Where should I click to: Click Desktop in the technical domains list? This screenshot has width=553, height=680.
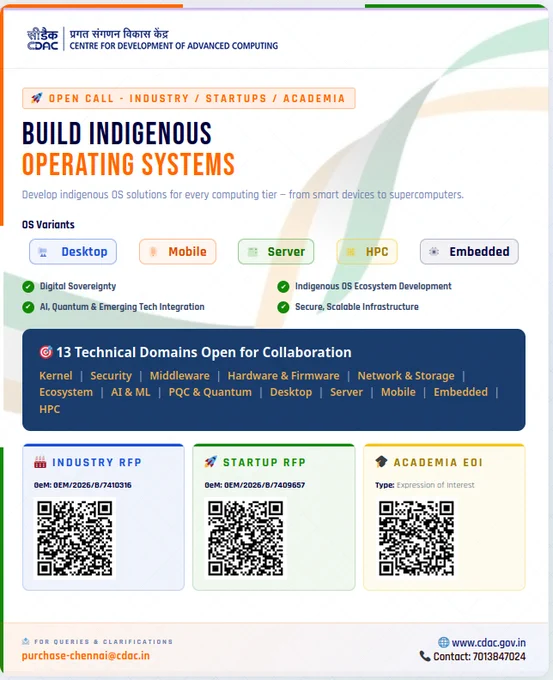tap(291, 392)
